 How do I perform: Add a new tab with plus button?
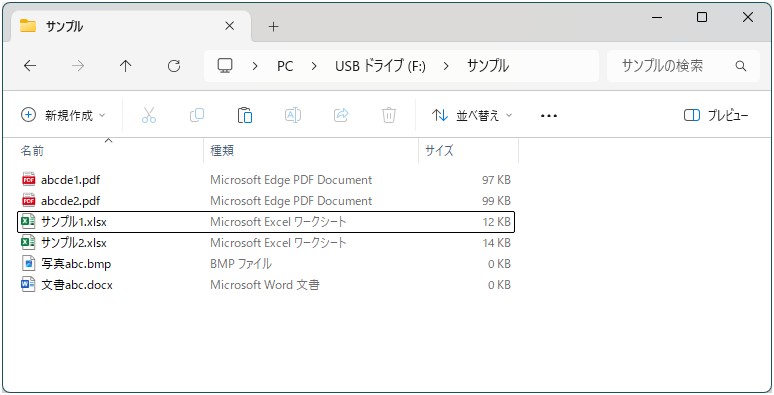(x=273, y=27)
